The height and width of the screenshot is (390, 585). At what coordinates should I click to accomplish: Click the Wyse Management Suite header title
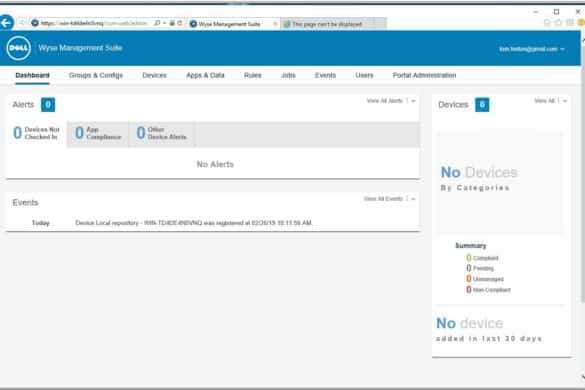coord(80,48)
